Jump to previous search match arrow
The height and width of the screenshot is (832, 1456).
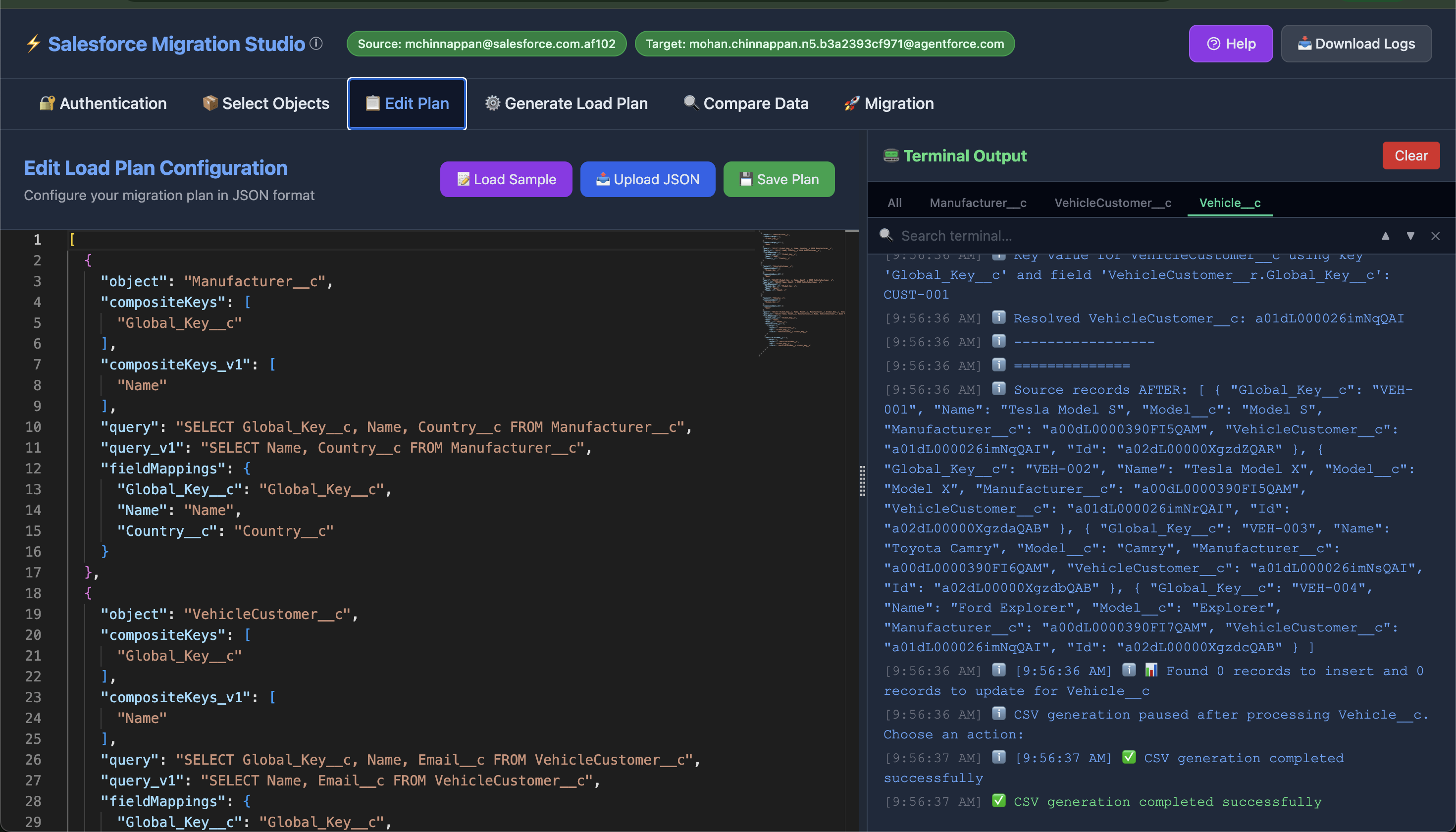[1386, 236]
